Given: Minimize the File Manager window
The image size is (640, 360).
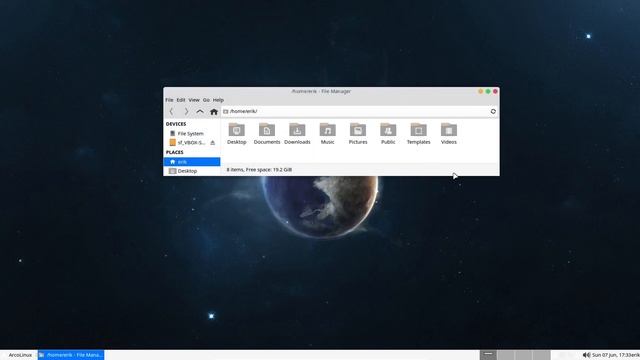Looking at the screenshot, I should click(480, 91).
